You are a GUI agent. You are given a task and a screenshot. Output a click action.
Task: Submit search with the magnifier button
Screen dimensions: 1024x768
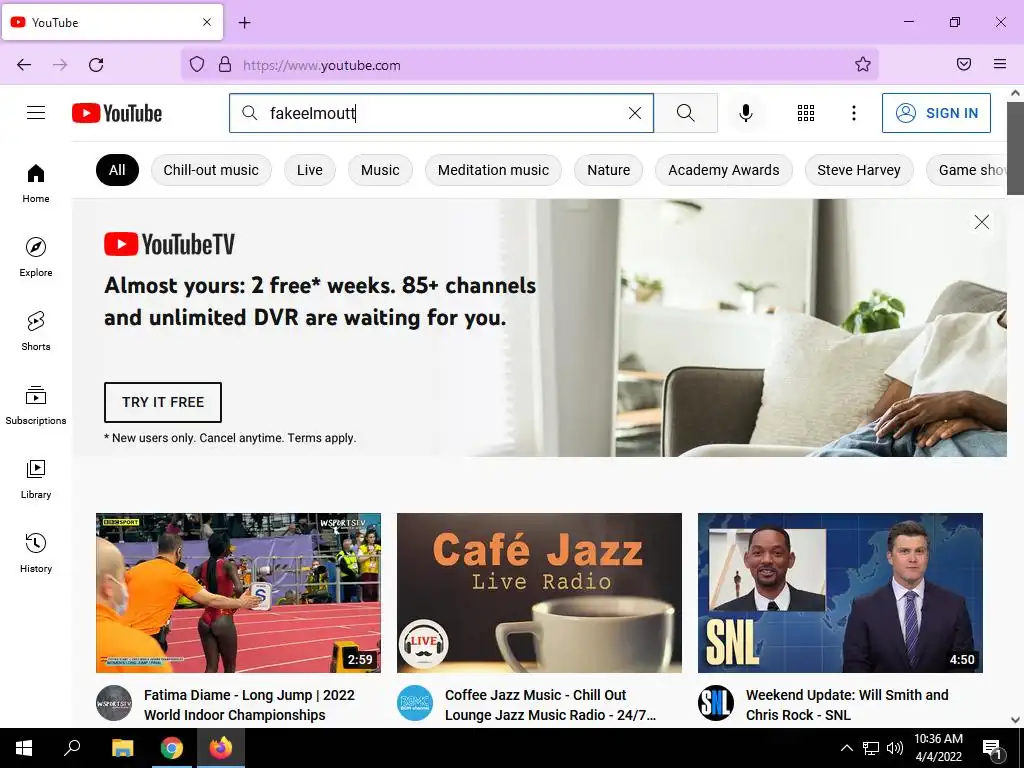[x=686, y=113]
